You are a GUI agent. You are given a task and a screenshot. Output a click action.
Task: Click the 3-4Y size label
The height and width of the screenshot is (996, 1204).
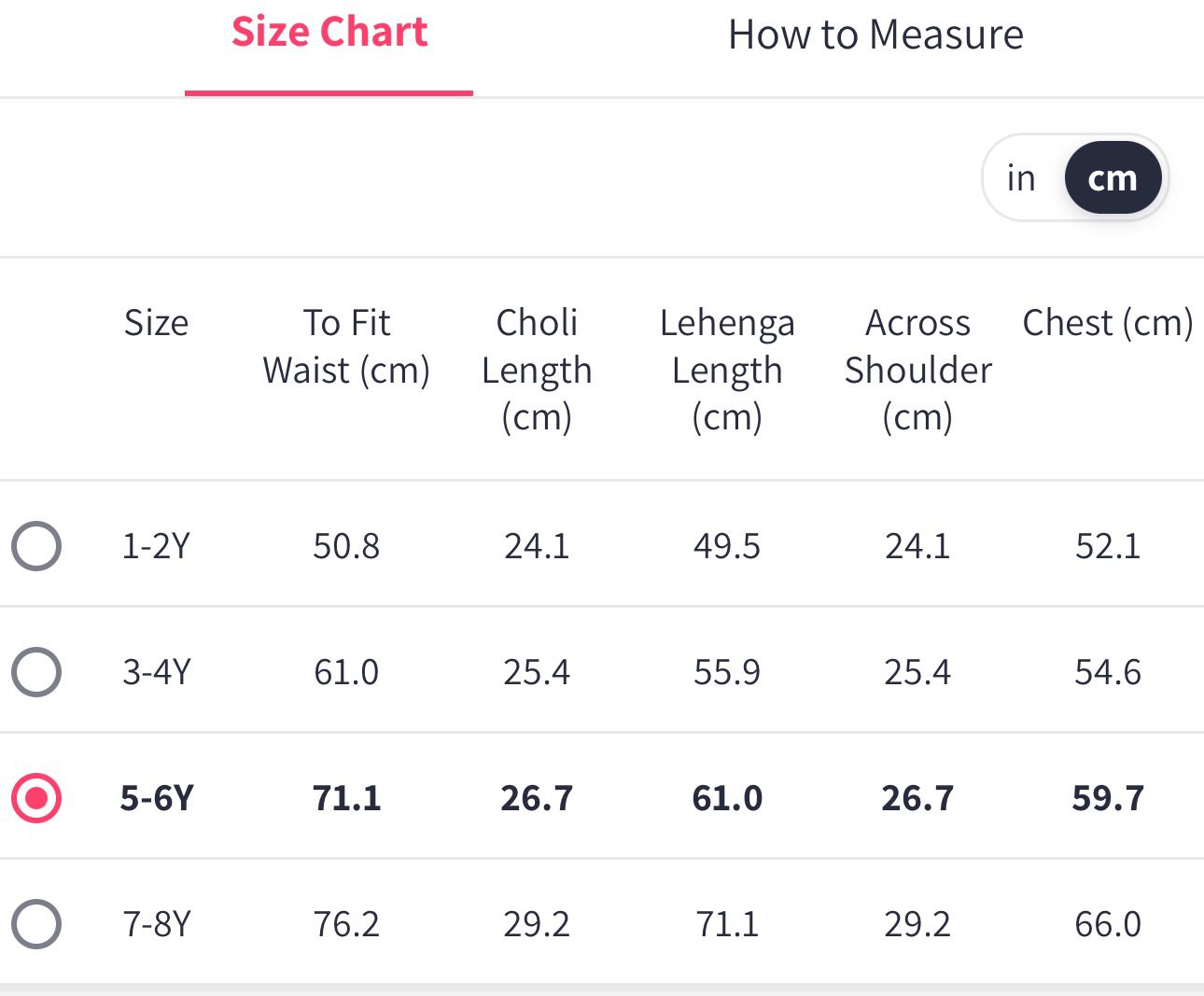(x=156, y=672)
